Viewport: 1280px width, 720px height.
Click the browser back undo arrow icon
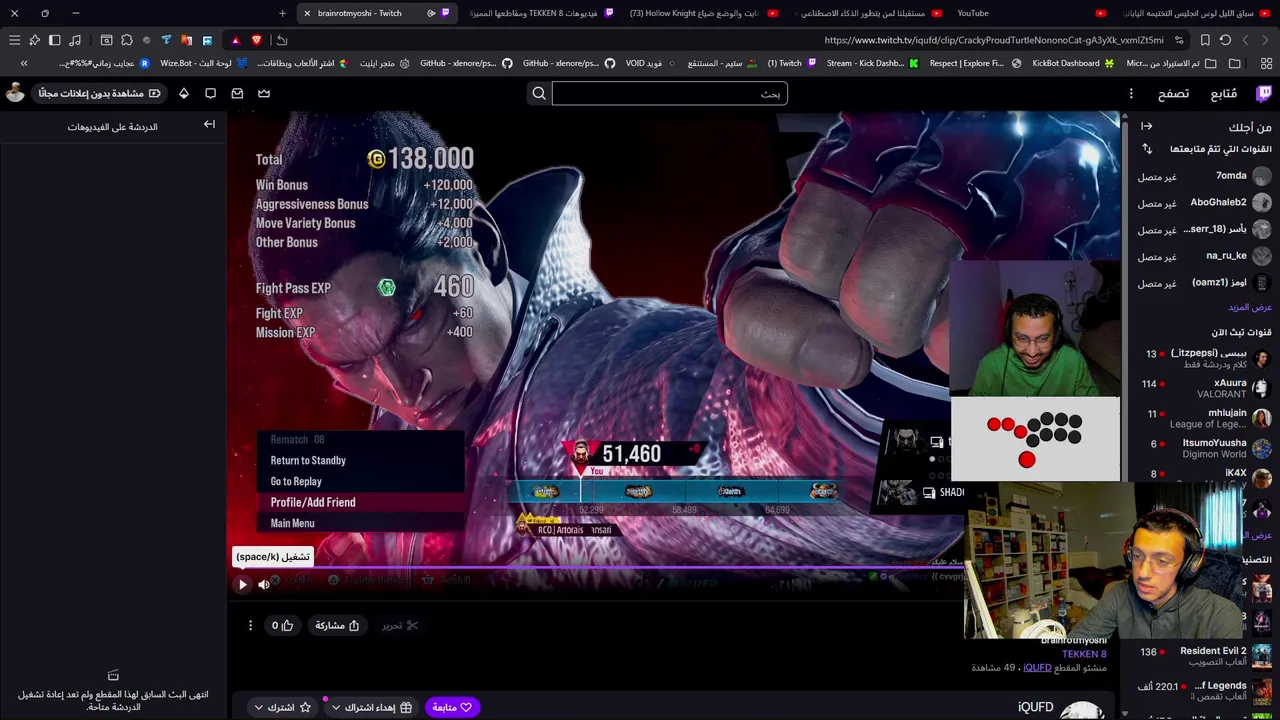(282, 40)
